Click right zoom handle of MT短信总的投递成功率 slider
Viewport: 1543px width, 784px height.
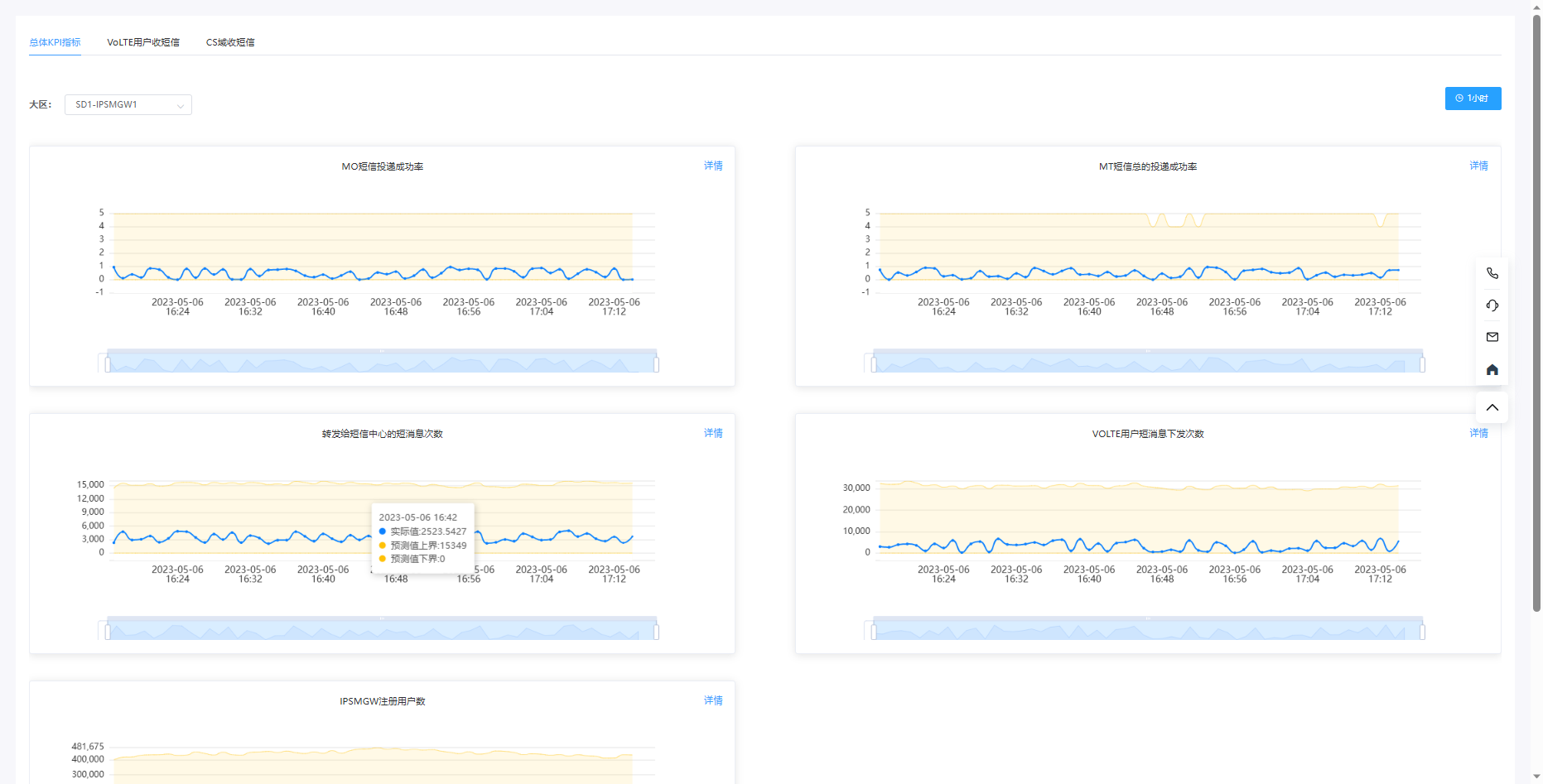[1422, 364]
